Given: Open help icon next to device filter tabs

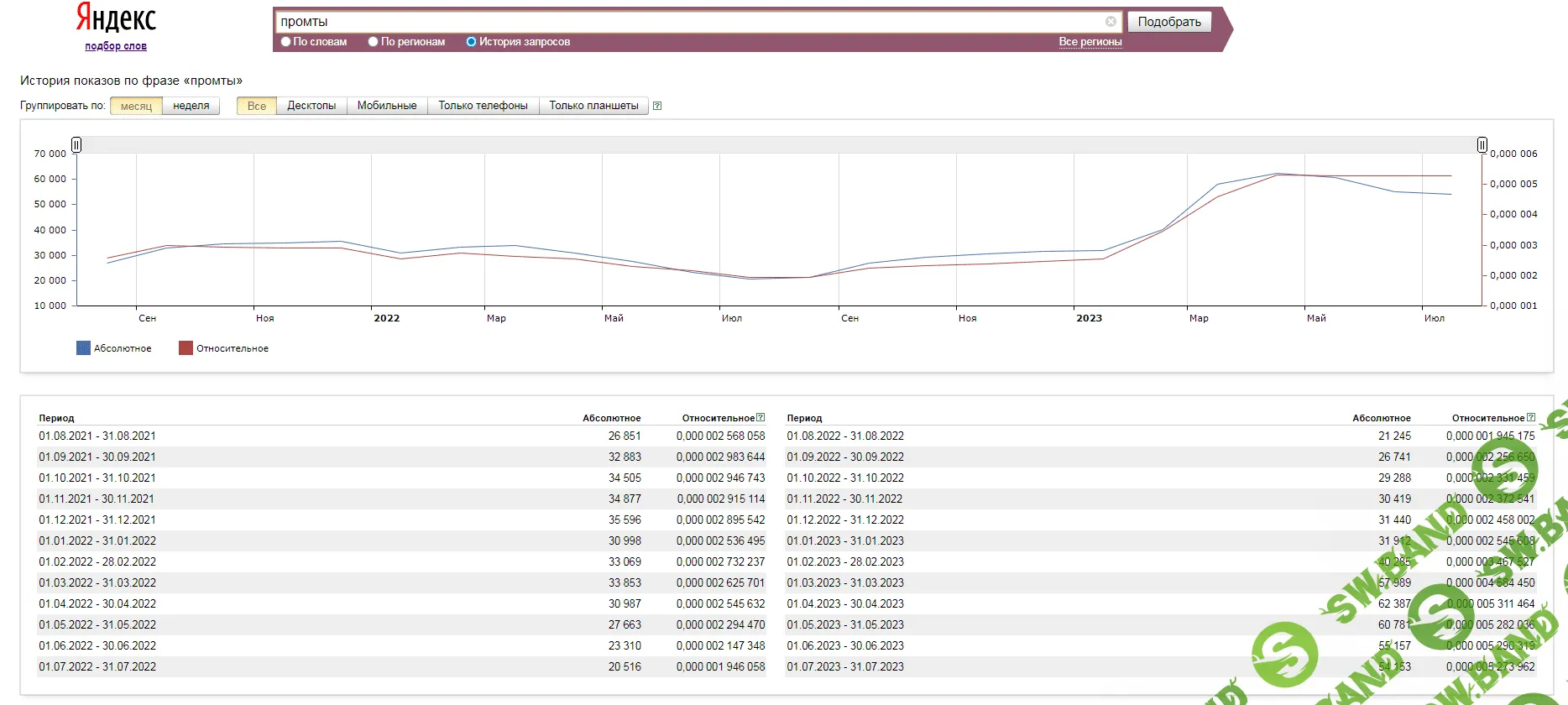Looking at the screenshot, I should (657, 106).
